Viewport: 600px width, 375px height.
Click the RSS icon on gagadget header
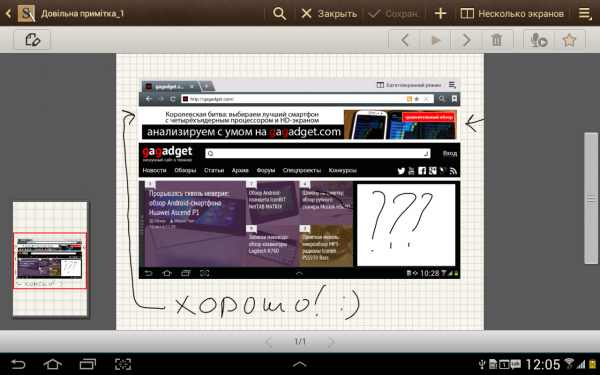(453, 171)
